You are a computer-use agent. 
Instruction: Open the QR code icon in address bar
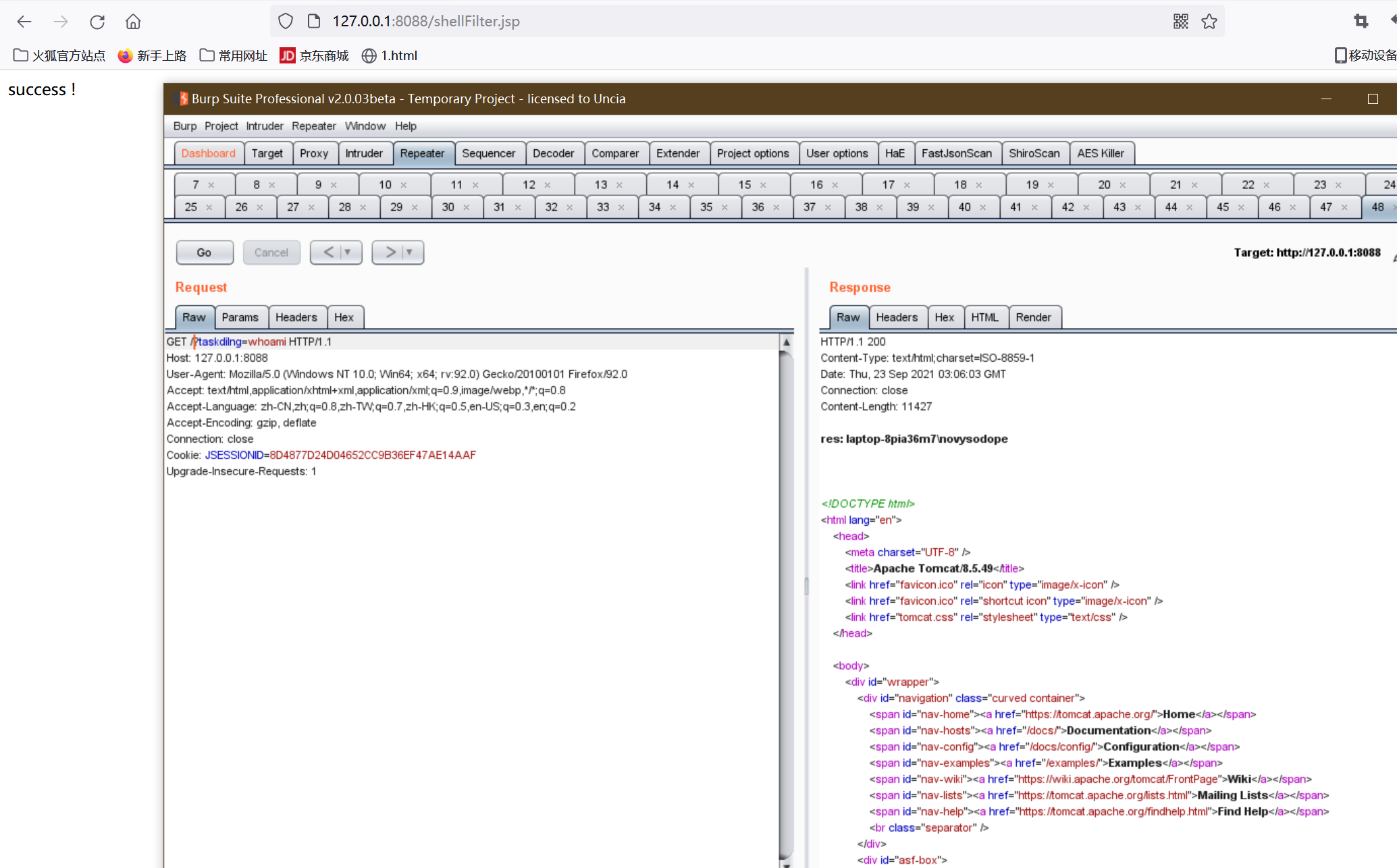pyautogui.click(x=1181, y=22)
